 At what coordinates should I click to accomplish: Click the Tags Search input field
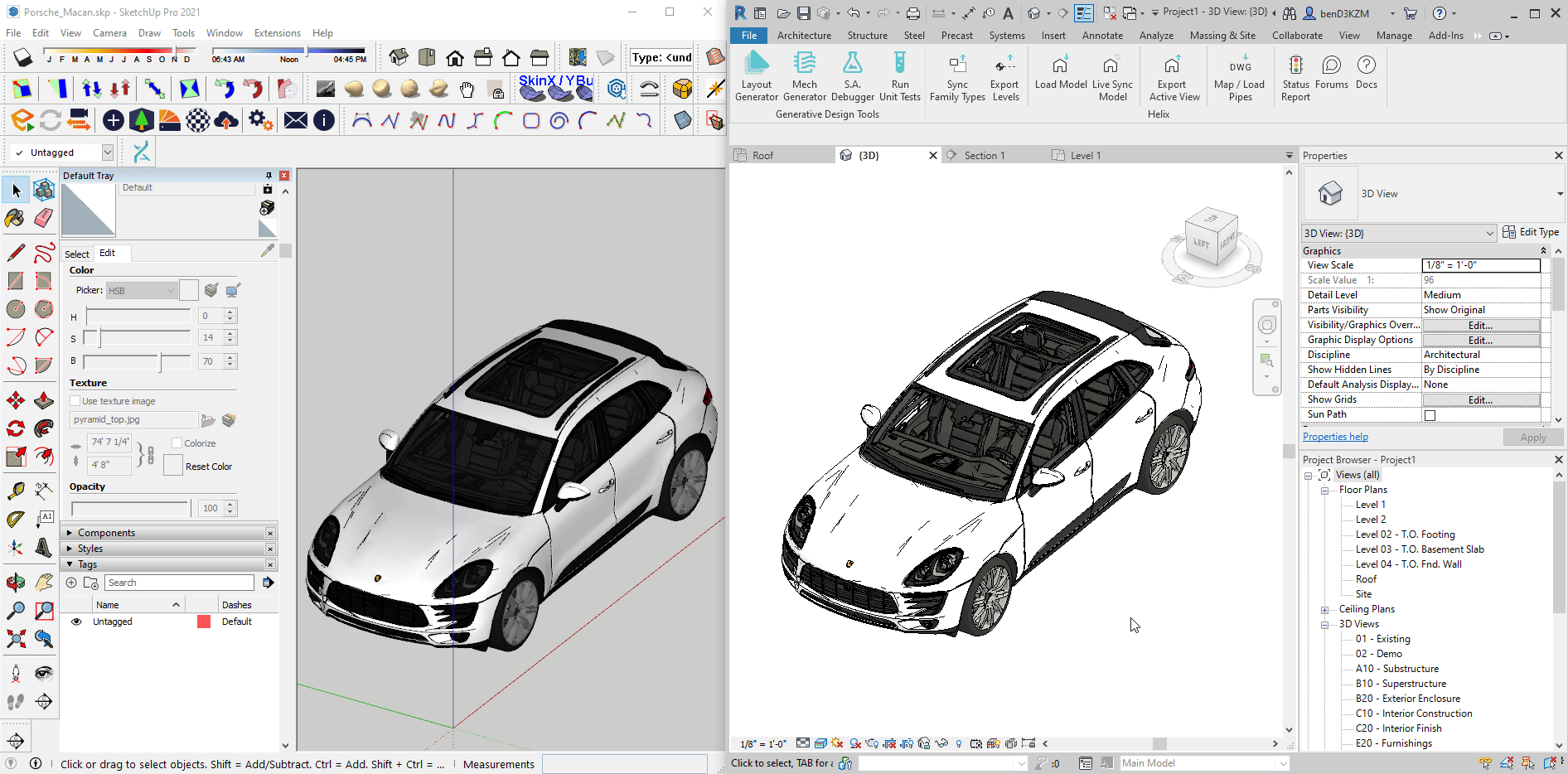pos(179,583)
